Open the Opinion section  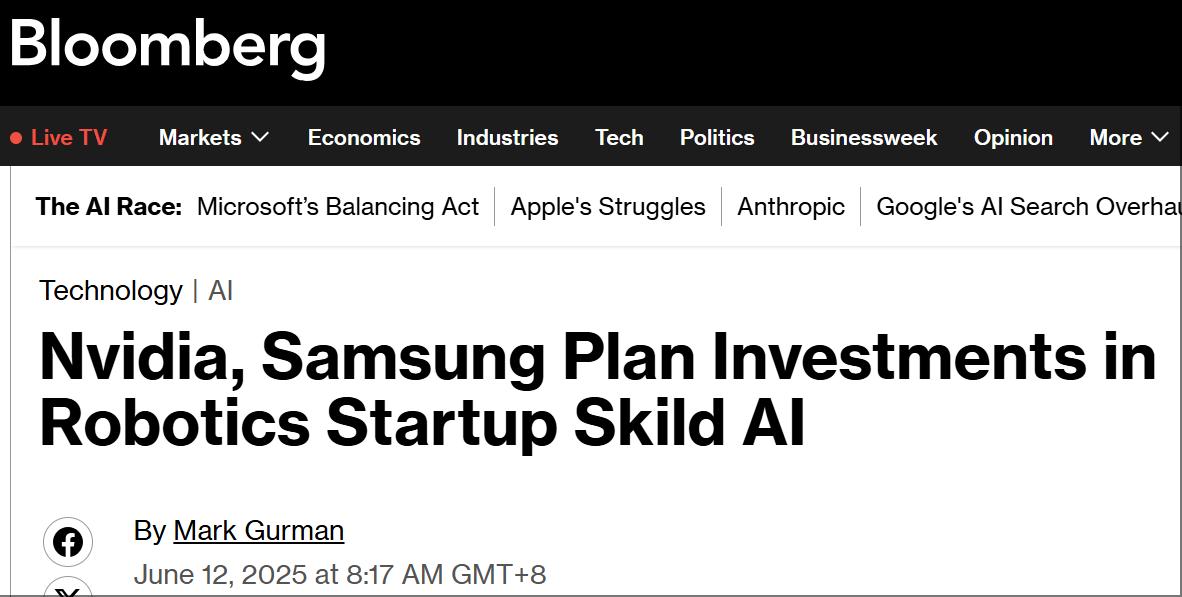coord(1013,138)
